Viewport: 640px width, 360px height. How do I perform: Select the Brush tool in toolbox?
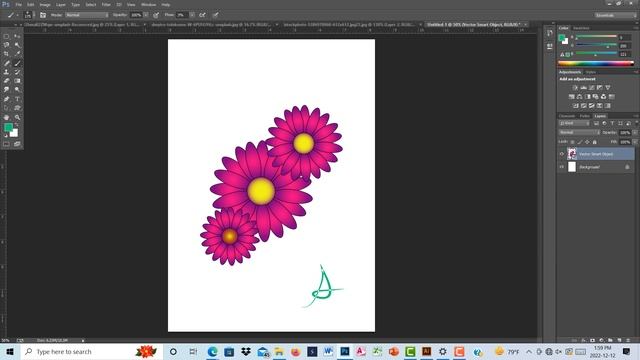(x=17, y=63)
